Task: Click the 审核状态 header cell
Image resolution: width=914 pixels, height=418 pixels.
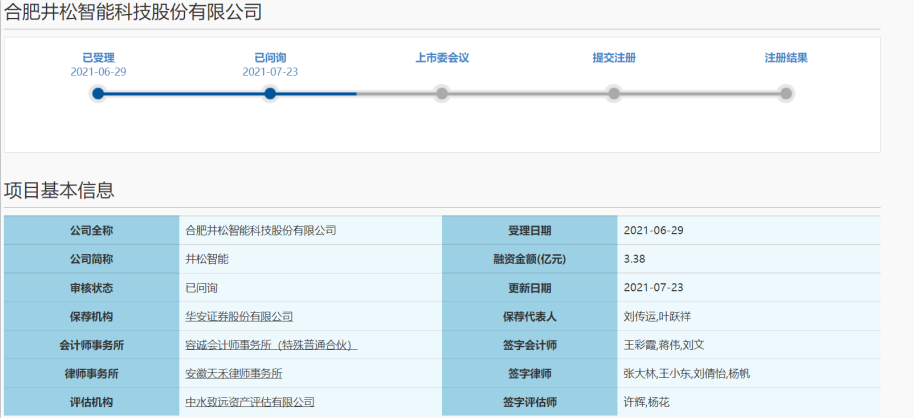Action: (x=92, y=287)
